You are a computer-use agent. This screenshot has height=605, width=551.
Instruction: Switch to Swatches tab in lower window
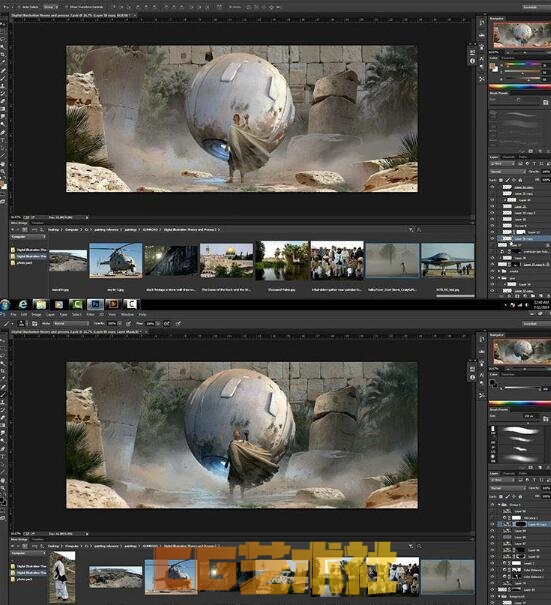[508, 374]
